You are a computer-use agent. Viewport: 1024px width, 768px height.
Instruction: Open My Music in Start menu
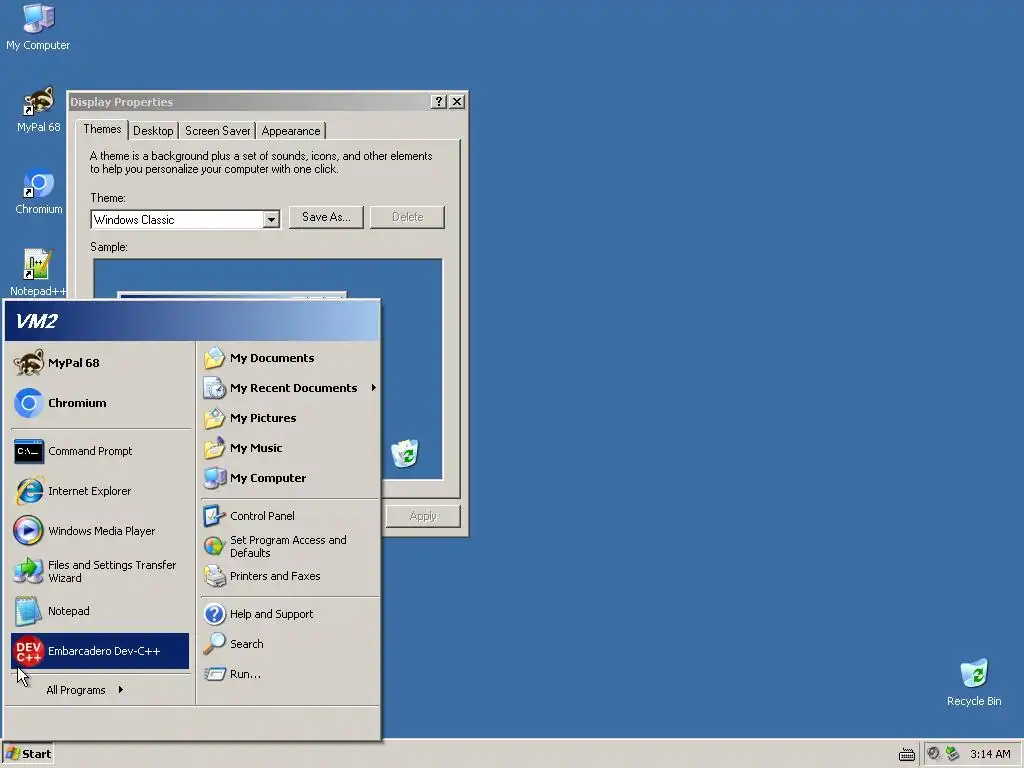click(x=290, y=448)
